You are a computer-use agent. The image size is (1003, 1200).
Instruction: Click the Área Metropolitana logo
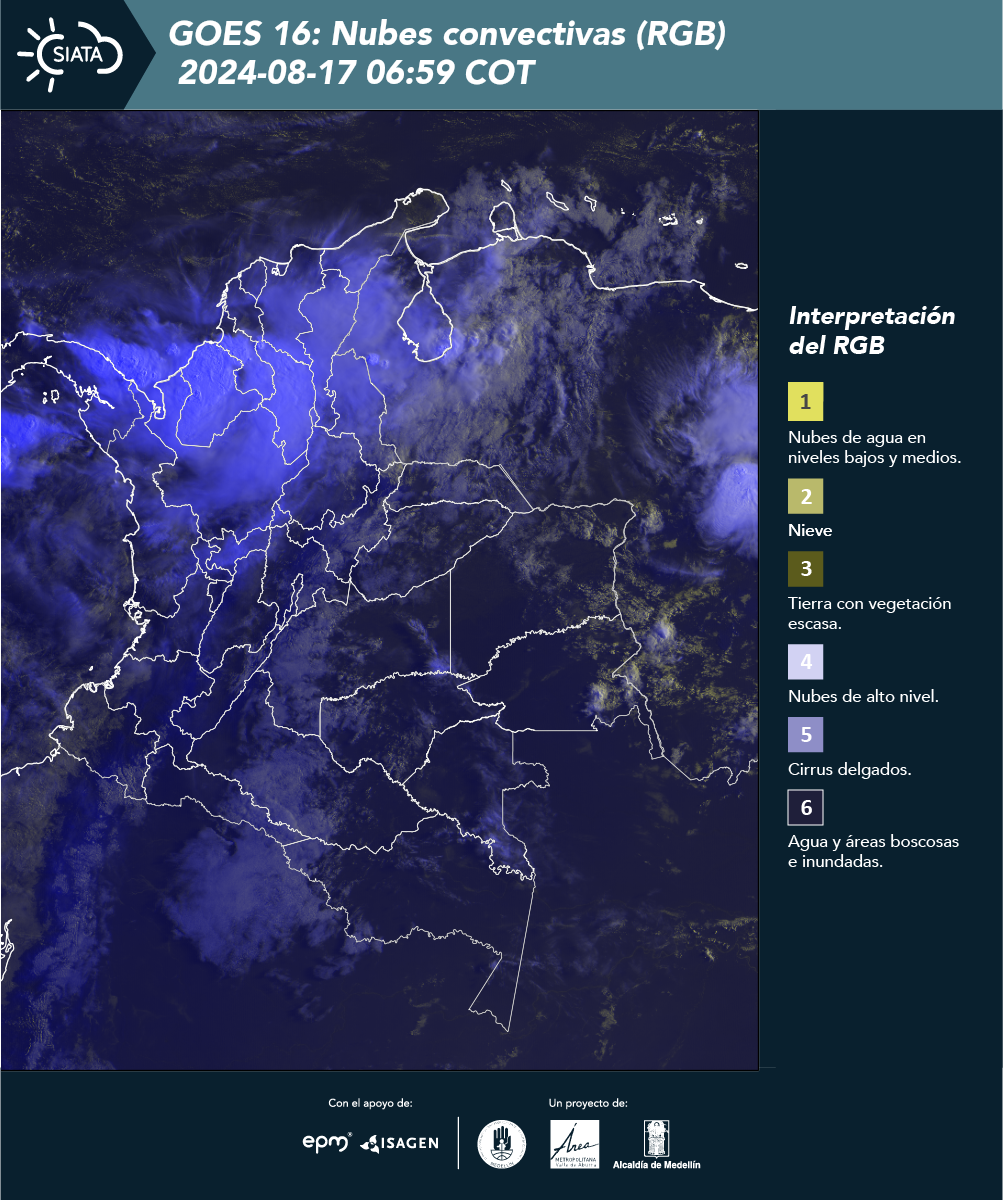pos(575,1144)
